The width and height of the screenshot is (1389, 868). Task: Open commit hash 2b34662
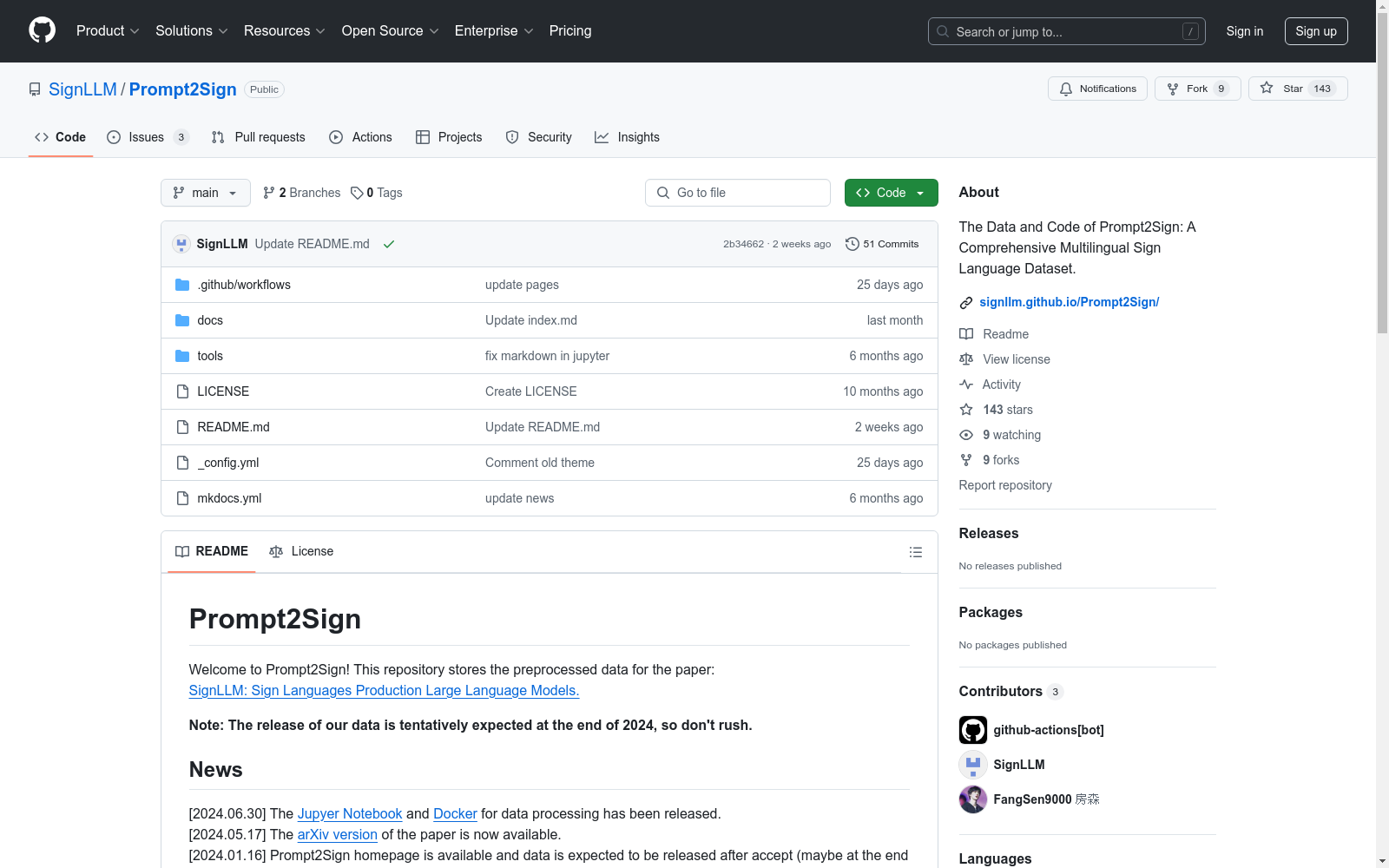(x=743, y=244)
